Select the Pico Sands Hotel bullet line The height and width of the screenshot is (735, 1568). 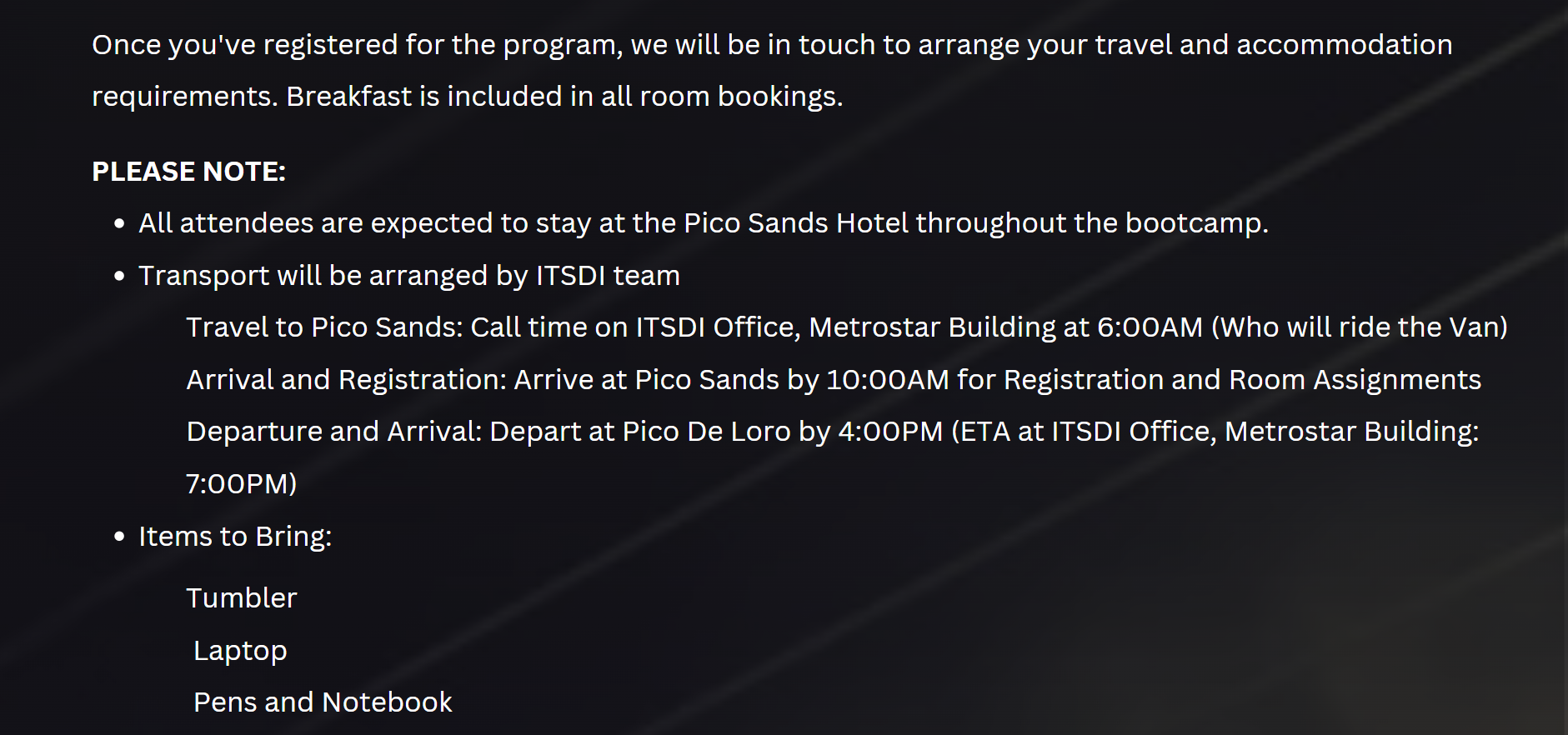[x=704, y=223]
